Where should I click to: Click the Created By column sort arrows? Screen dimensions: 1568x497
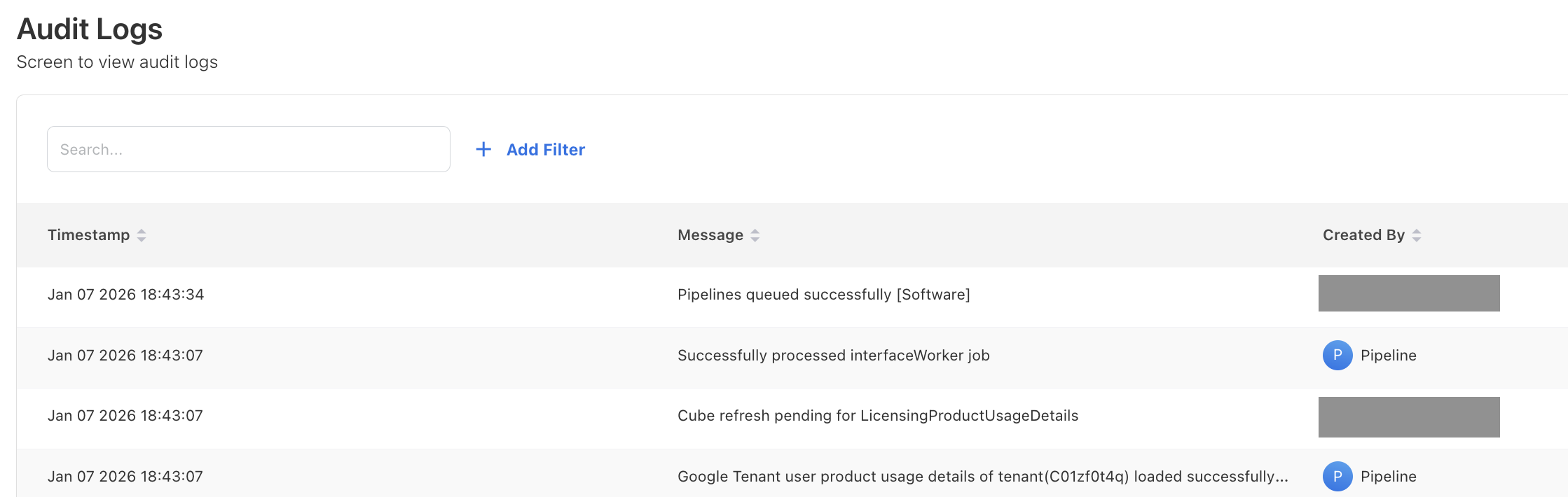(1416, 235)
